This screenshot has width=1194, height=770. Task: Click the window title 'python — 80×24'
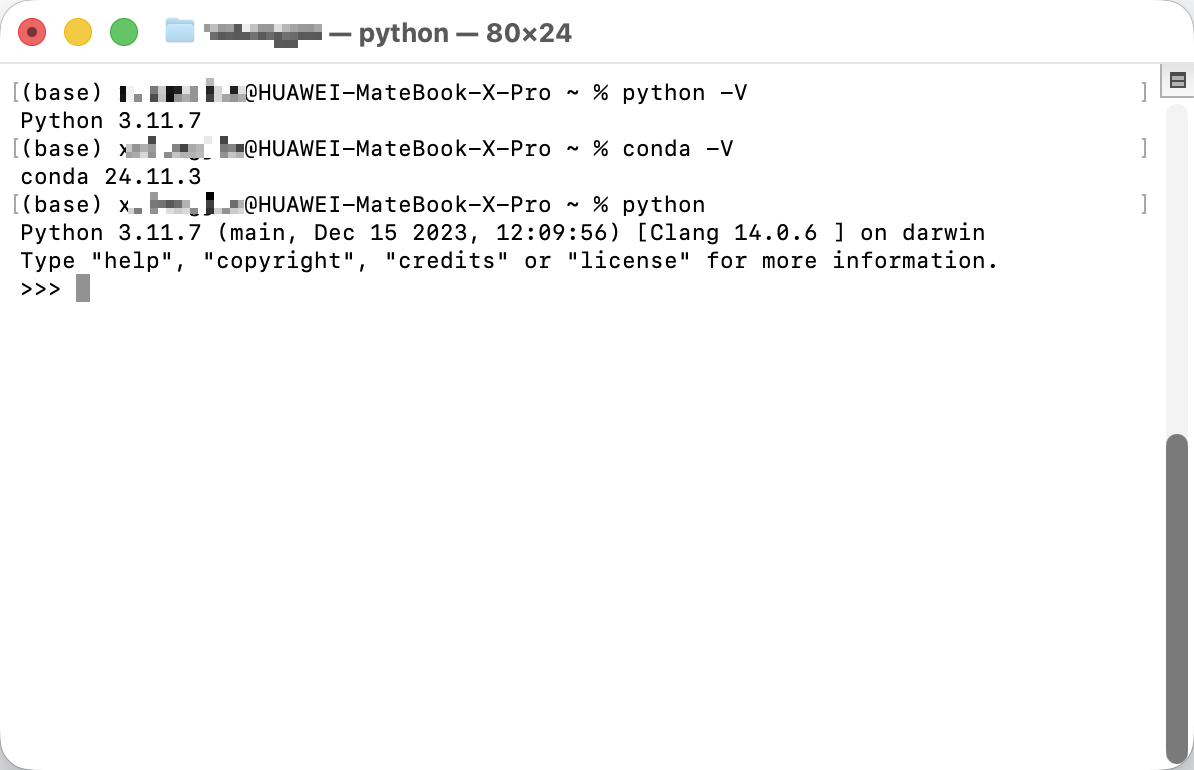coord(465,33)
